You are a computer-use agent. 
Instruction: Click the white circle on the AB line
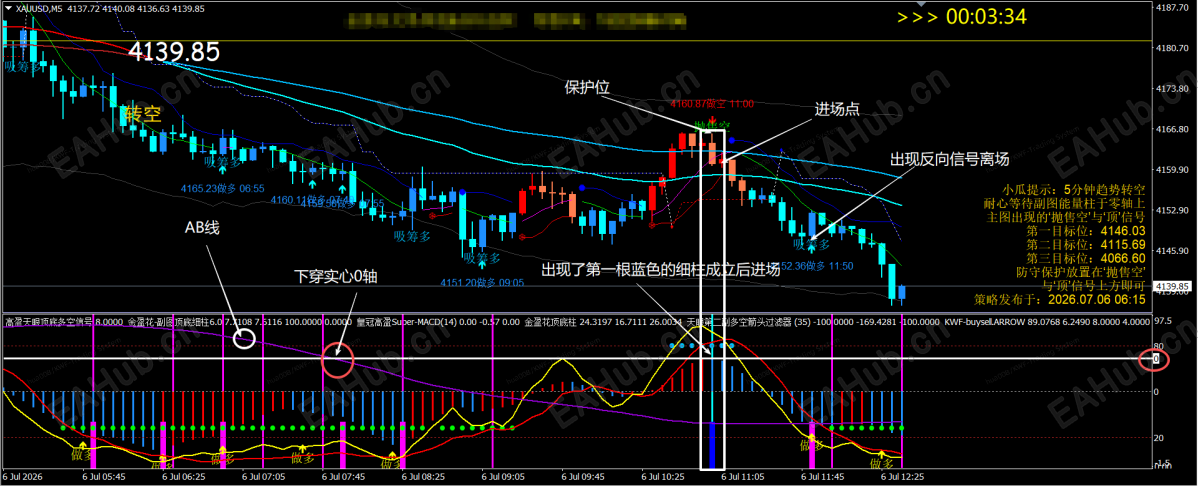244,339
